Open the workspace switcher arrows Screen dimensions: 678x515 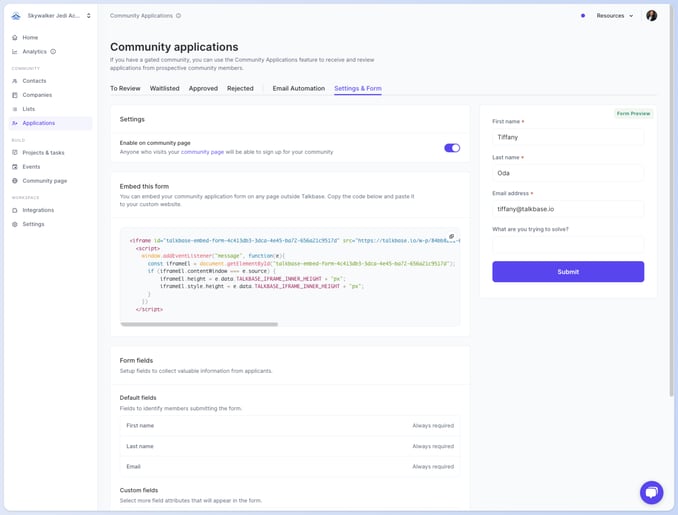89,16
